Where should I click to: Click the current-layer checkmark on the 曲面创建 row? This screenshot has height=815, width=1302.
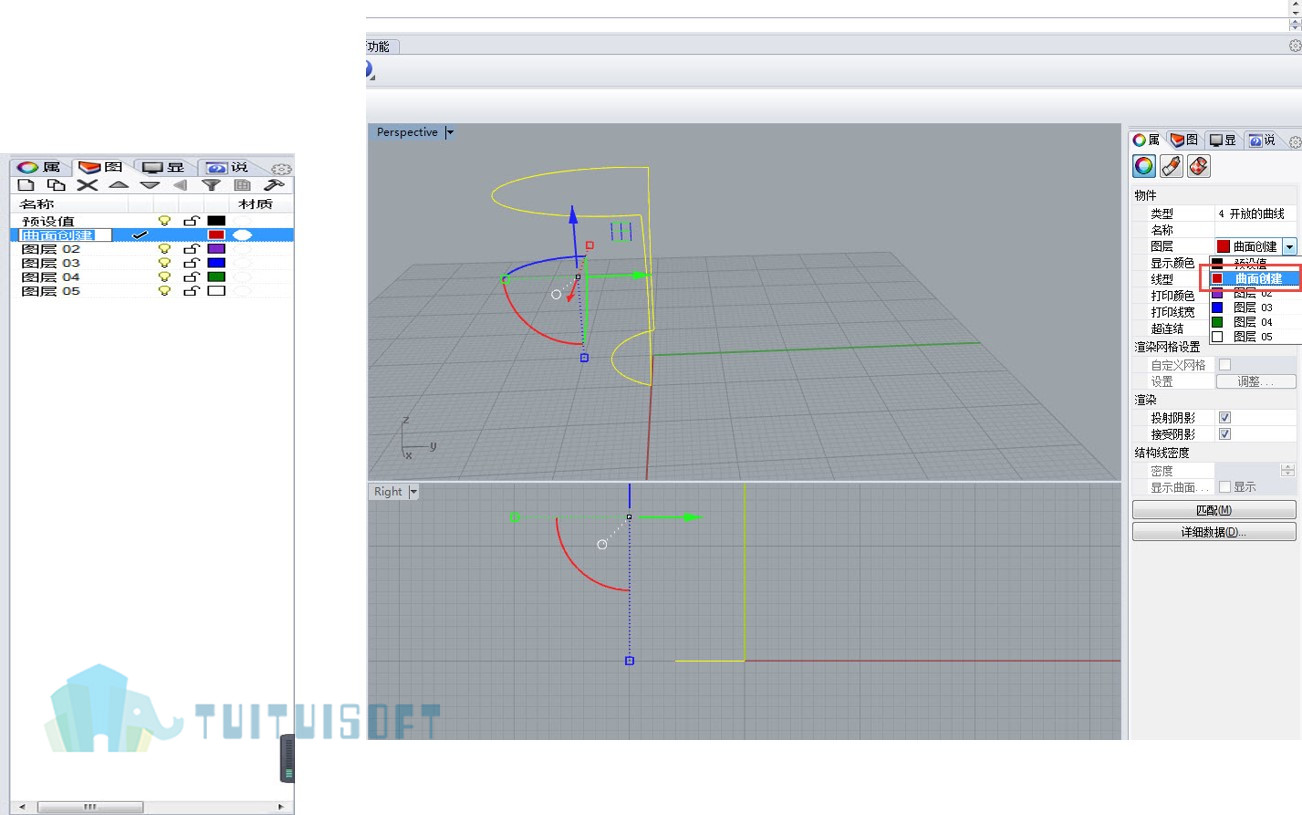click(140, 235)
